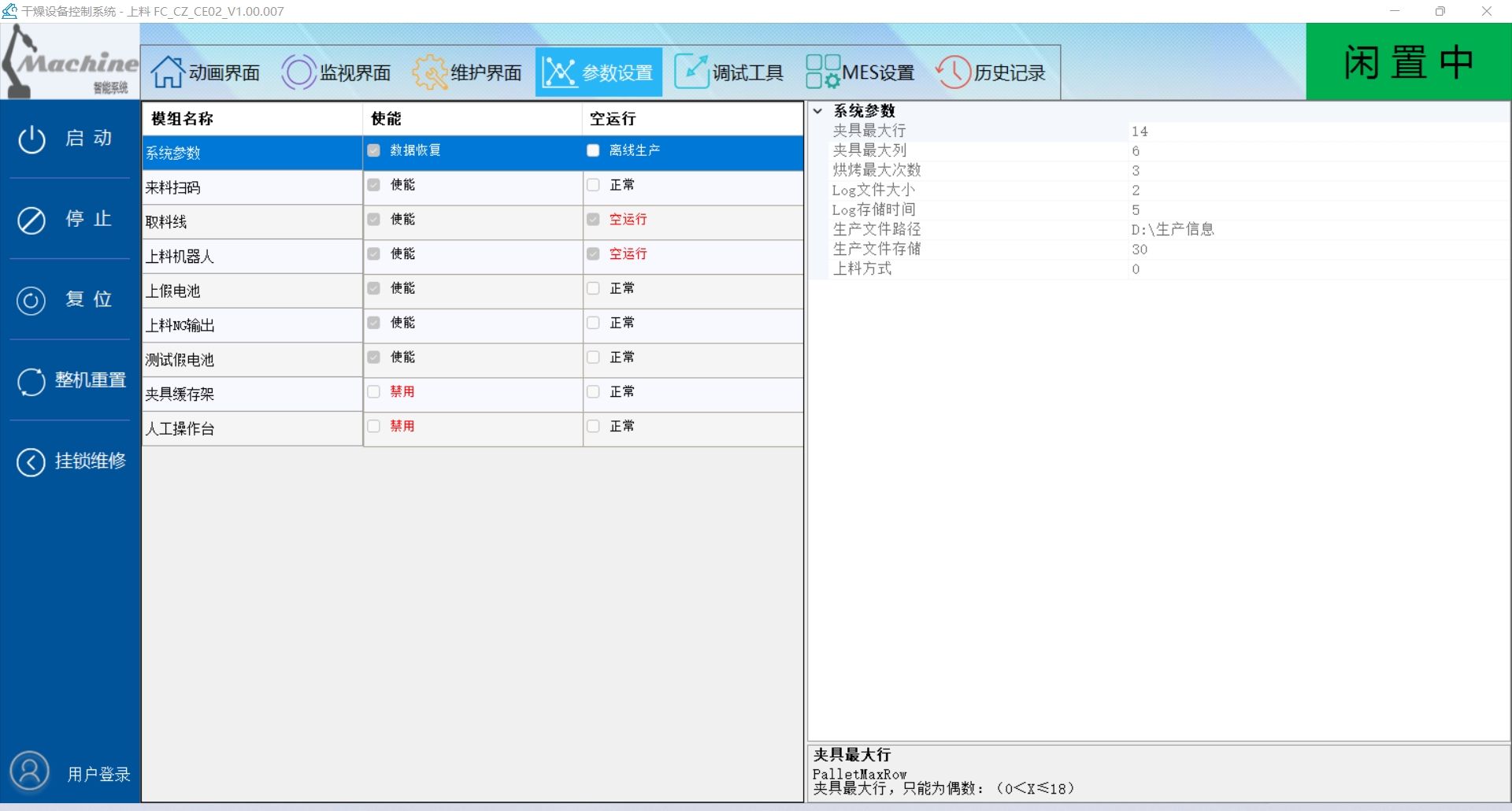Viewport: 1512px width, 811px height.
Task: Toggle 取料线 空运行 checkbox
Action: (593, 220)
